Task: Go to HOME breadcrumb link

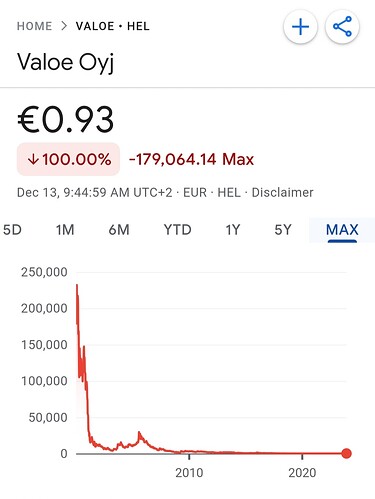Action: 34,26
